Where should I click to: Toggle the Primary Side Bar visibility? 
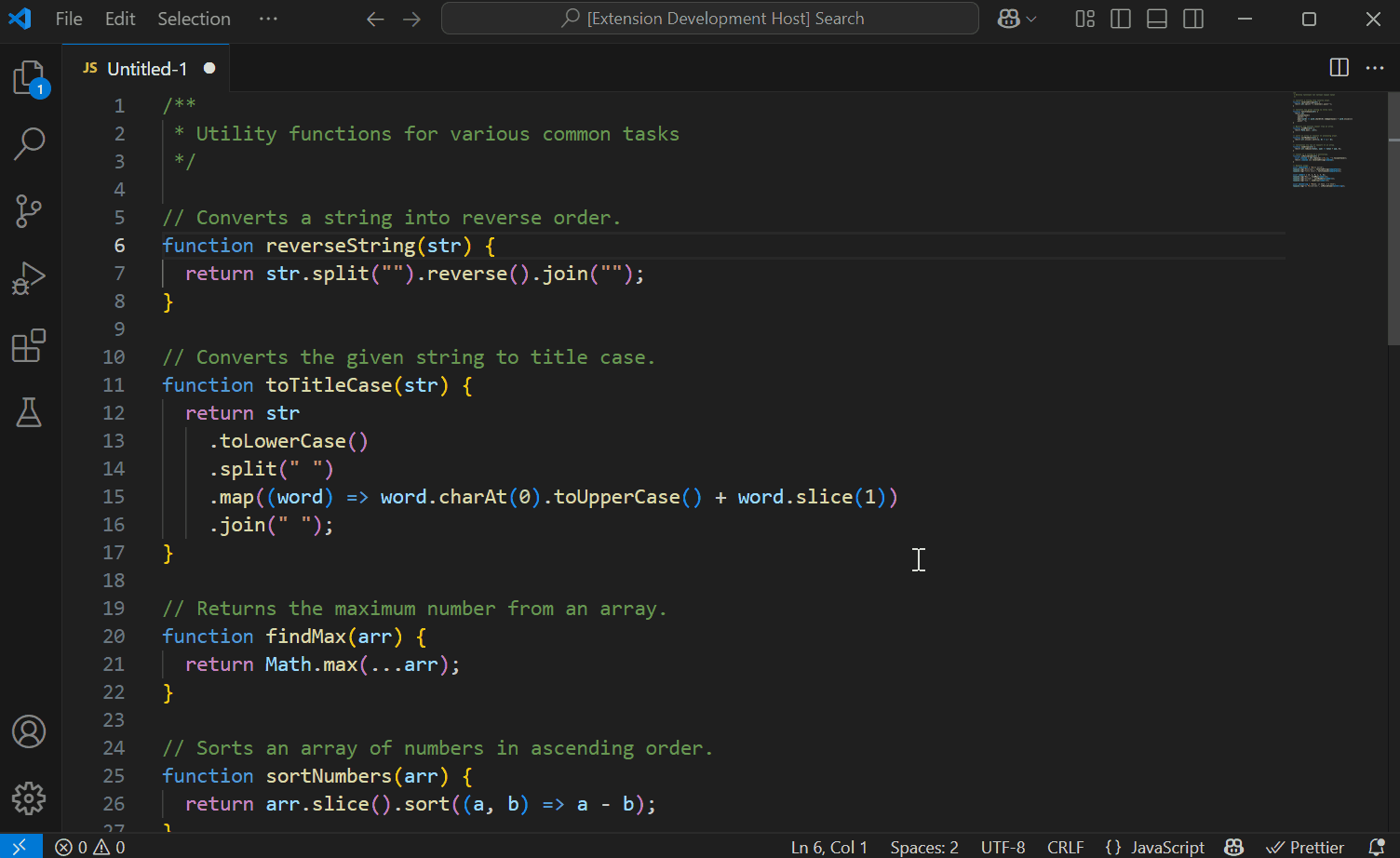pyautogui.click(x=1120, y=18)
